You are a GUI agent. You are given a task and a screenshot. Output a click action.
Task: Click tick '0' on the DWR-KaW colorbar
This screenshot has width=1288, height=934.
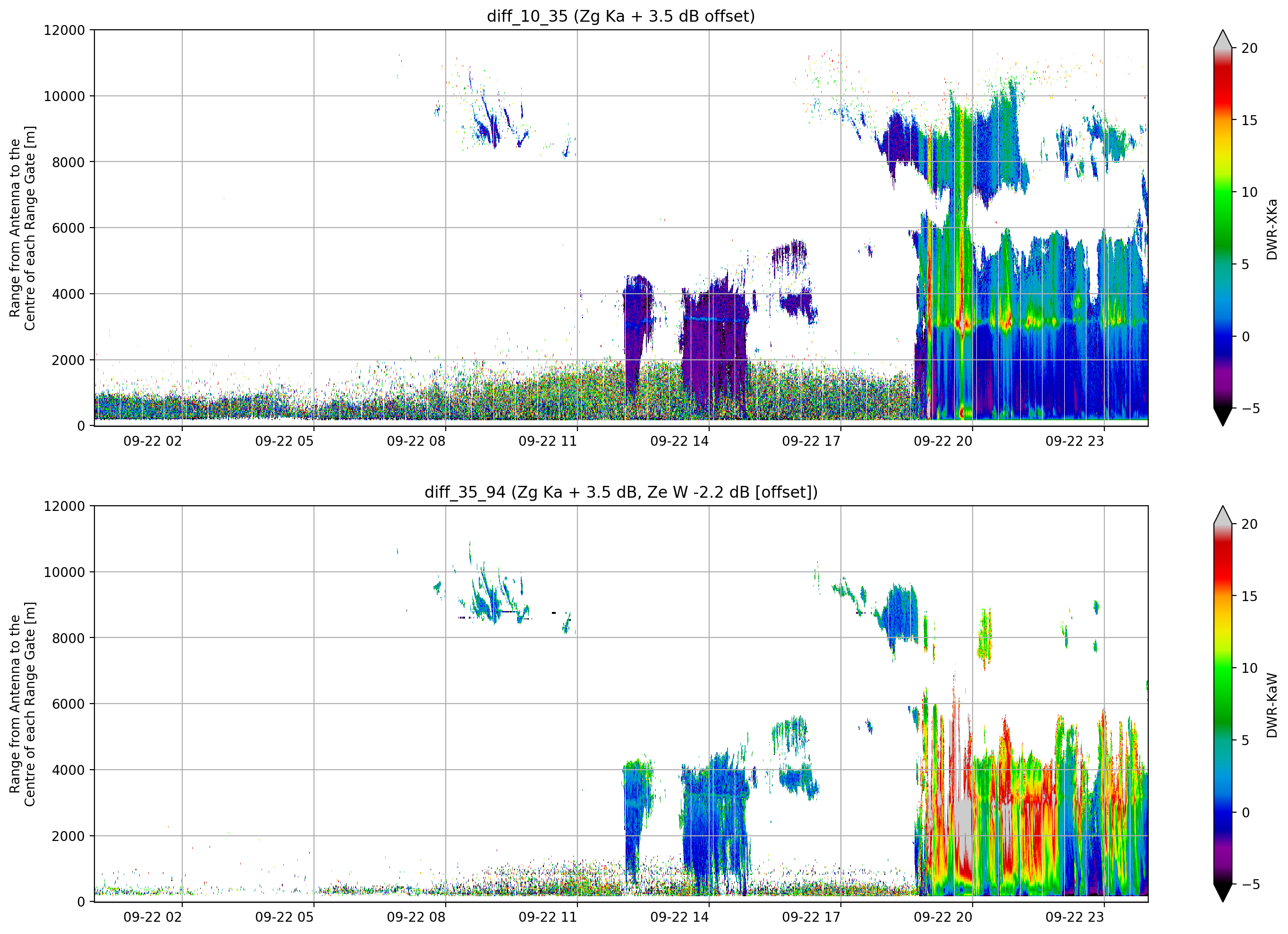click(1245, 813)
